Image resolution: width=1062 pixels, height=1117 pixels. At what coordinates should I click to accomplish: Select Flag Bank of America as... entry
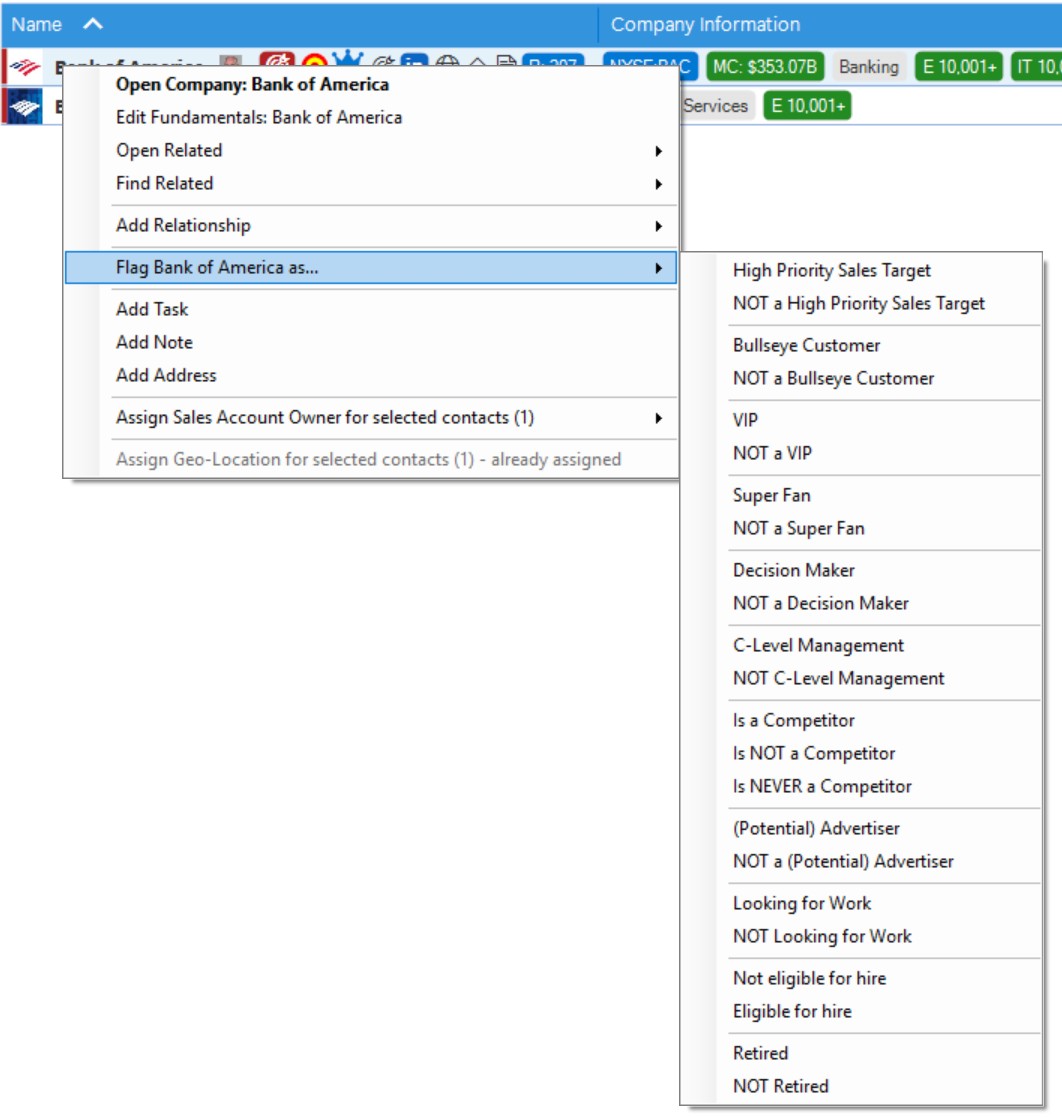click(370, 268)
